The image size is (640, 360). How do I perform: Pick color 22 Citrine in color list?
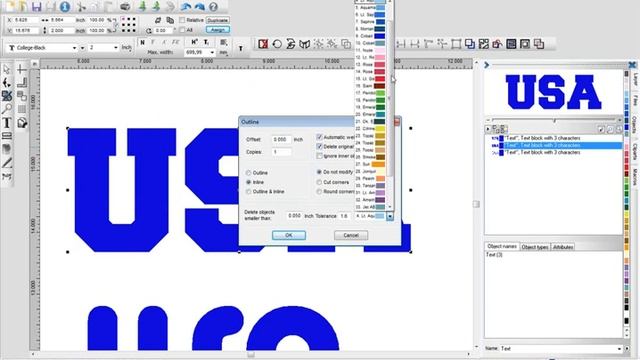[370, 129]
